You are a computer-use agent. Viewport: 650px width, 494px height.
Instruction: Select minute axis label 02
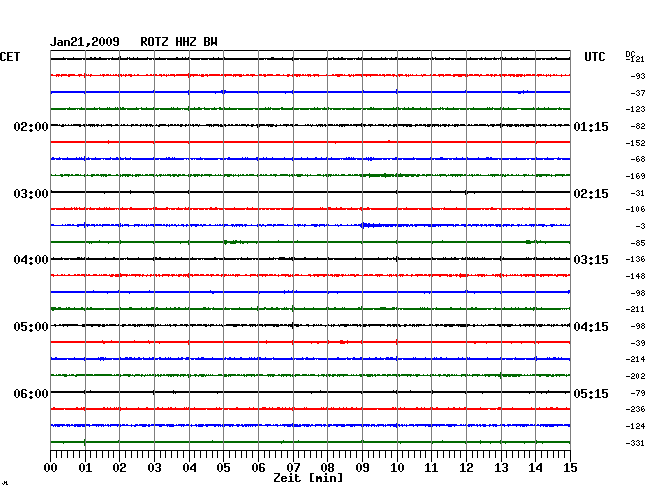tap(119, 468)
